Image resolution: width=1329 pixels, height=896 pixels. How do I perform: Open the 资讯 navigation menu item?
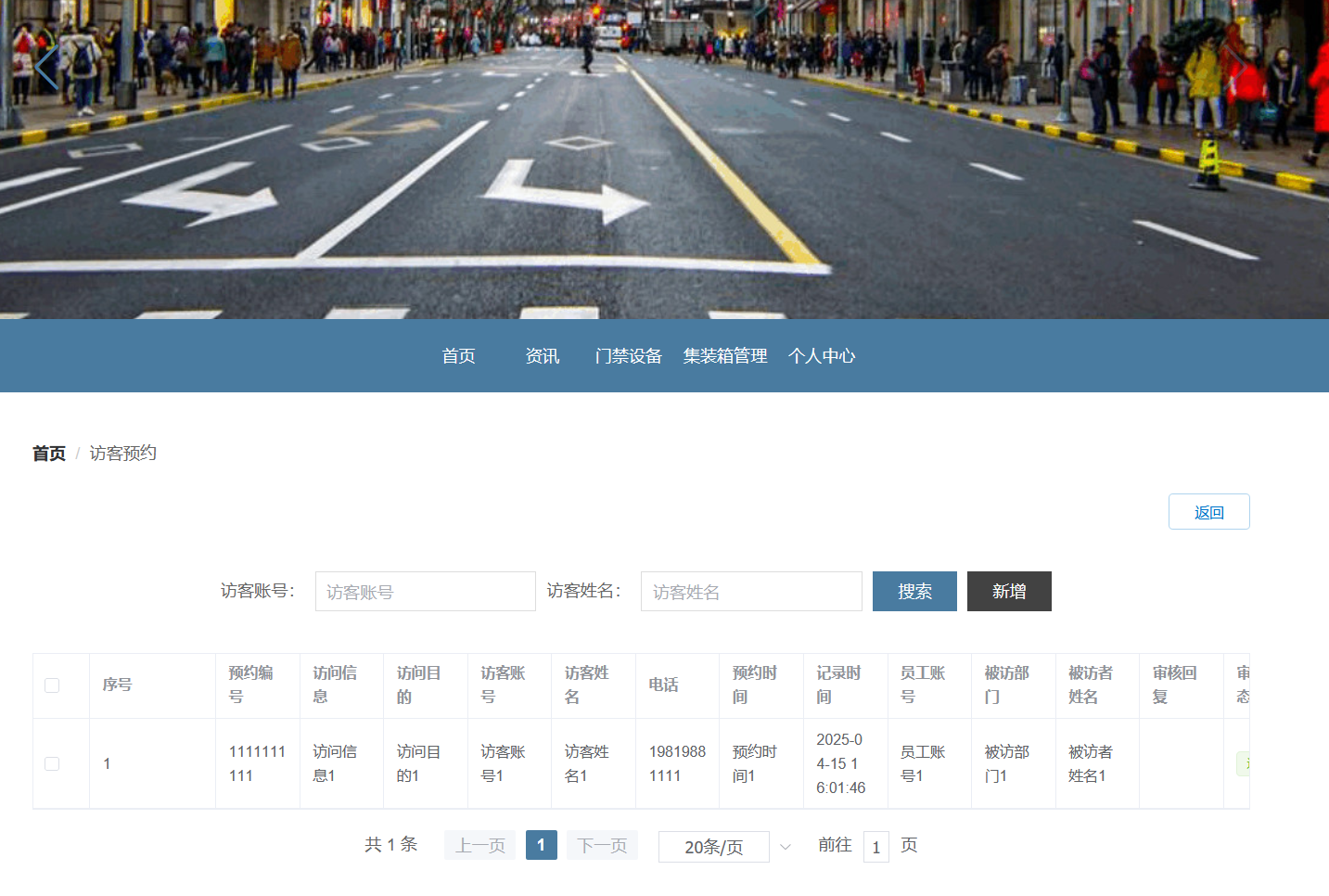point(542,356)
